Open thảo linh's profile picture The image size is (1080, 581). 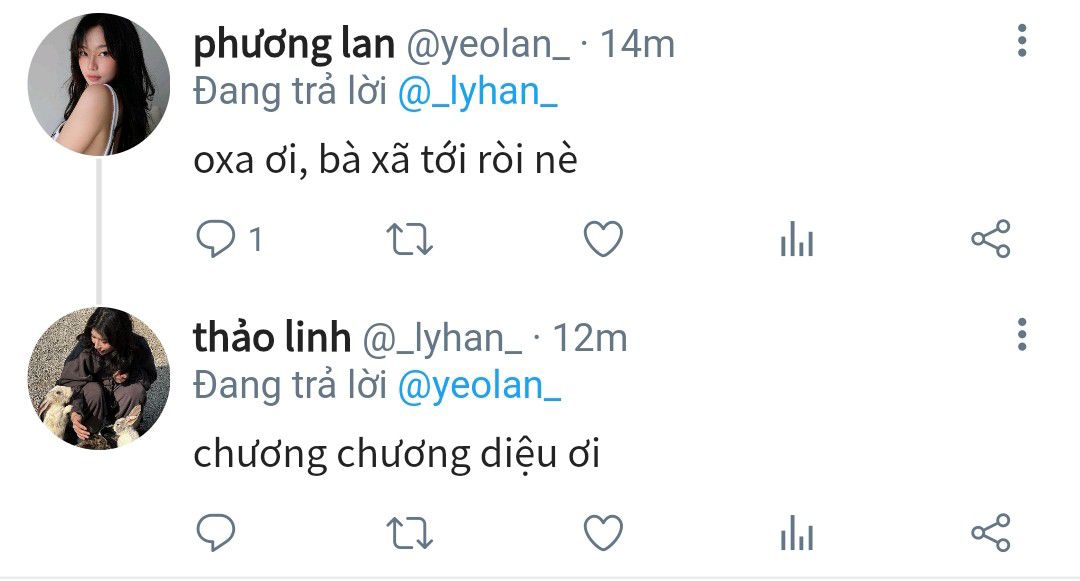coord(98,378)
